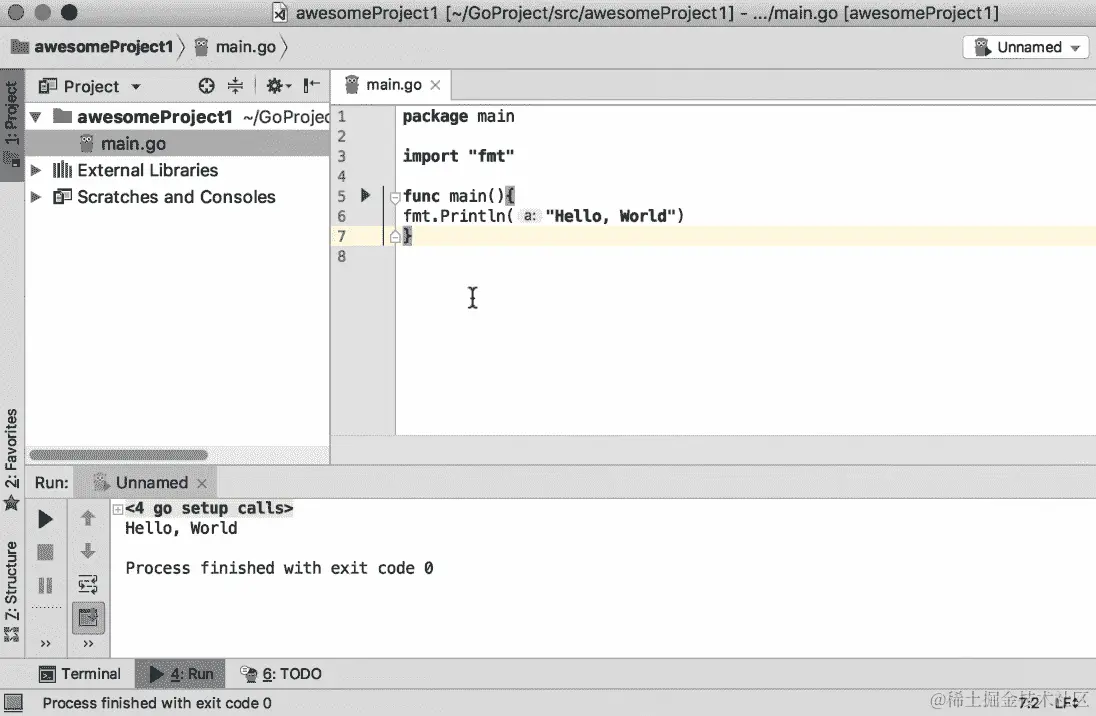Screen dimensions: 1096x716
Task: Toggle scroll to end in console
Action: [88, 617]
